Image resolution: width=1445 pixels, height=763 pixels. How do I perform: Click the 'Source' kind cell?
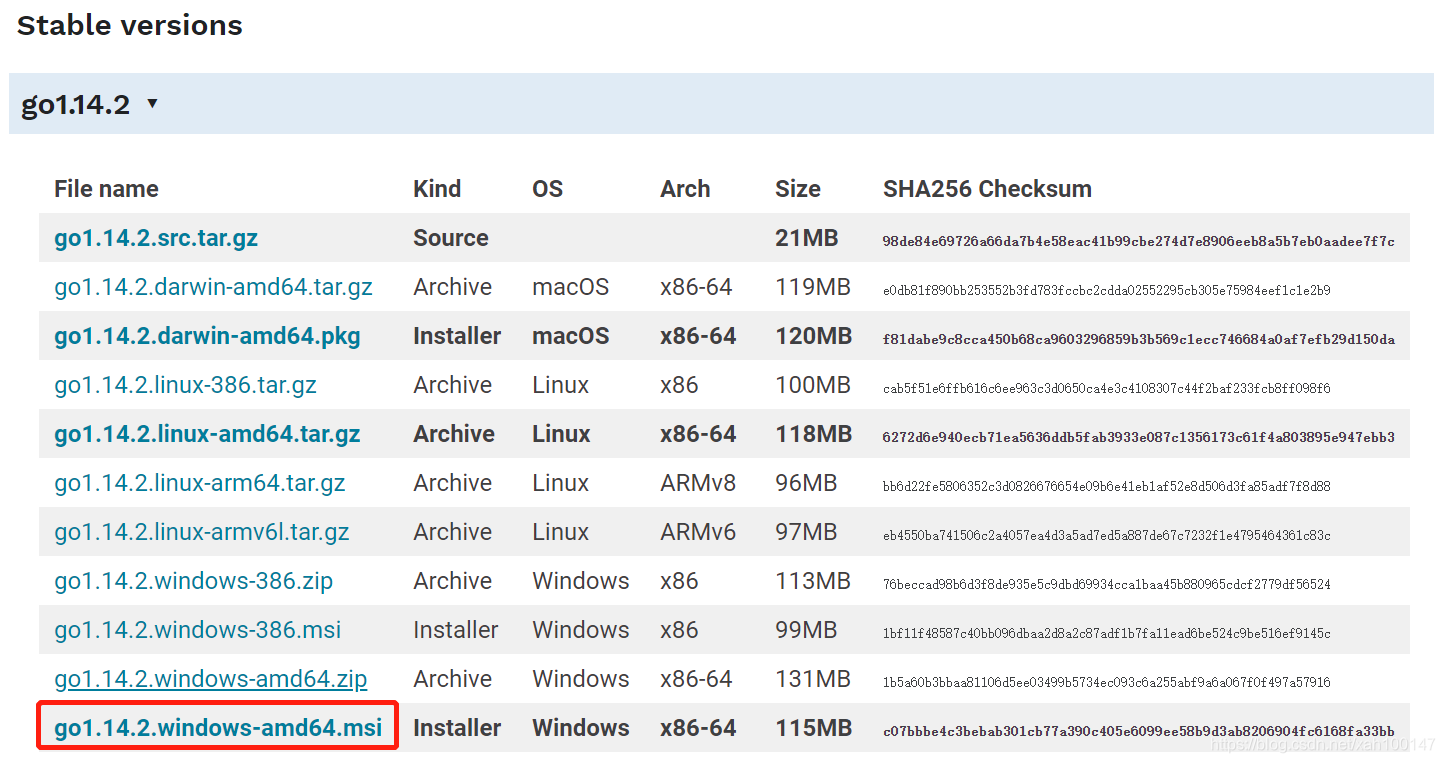(x=451, y=238)
